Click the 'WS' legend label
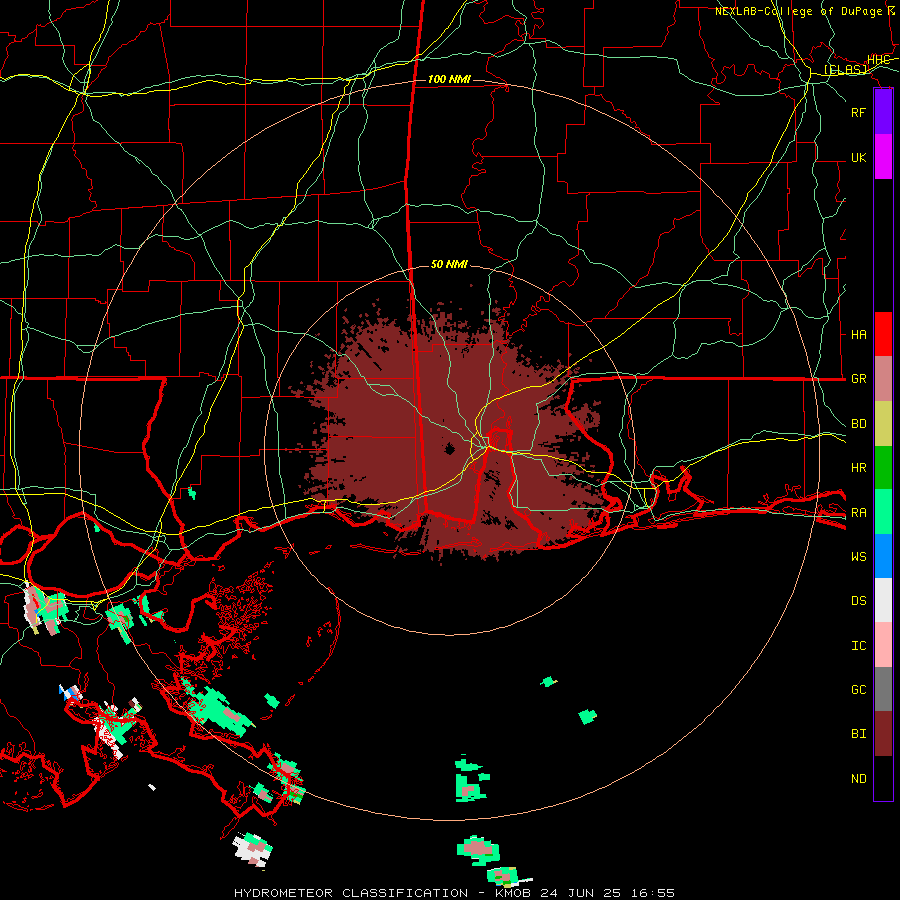This screenshot has width=900, height=900. point(859,557)
